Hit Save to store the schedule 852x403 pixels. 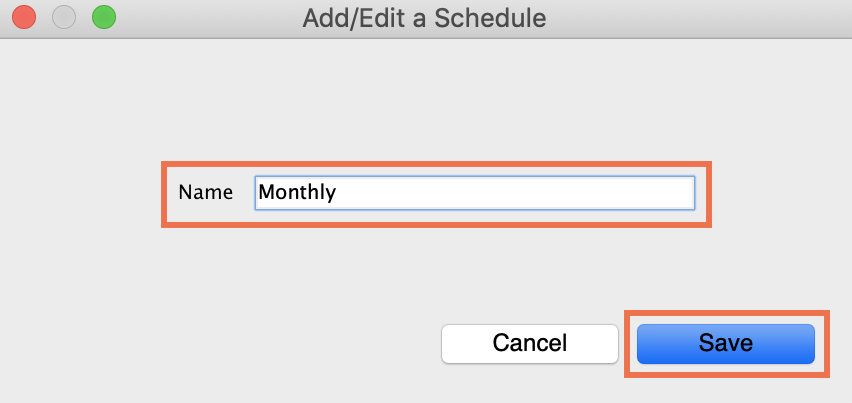coord(725,343)
